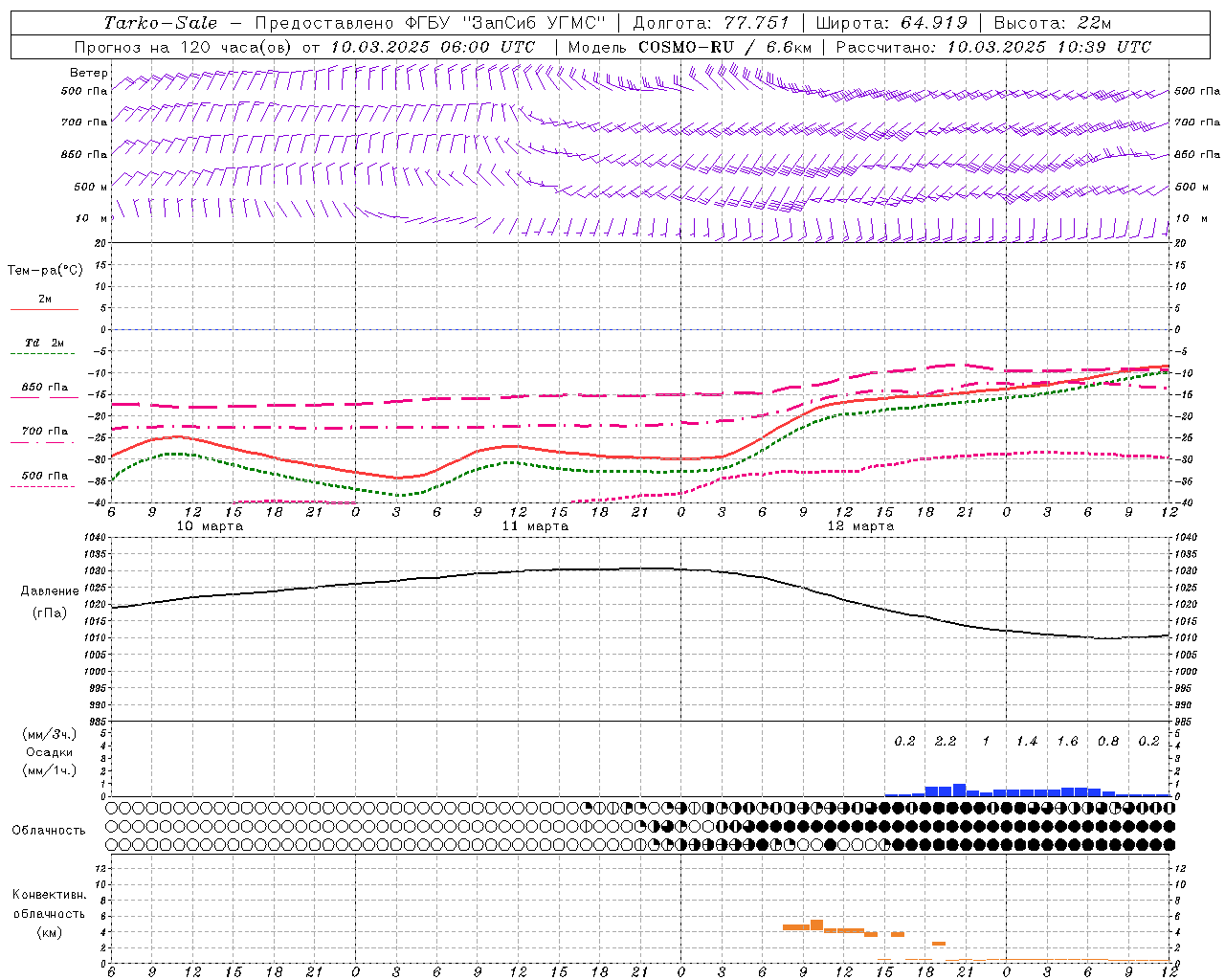This screenshot has height=980, width=1225.
Task: Click the "Осадки" precipitation label
Action: (50, 752)
